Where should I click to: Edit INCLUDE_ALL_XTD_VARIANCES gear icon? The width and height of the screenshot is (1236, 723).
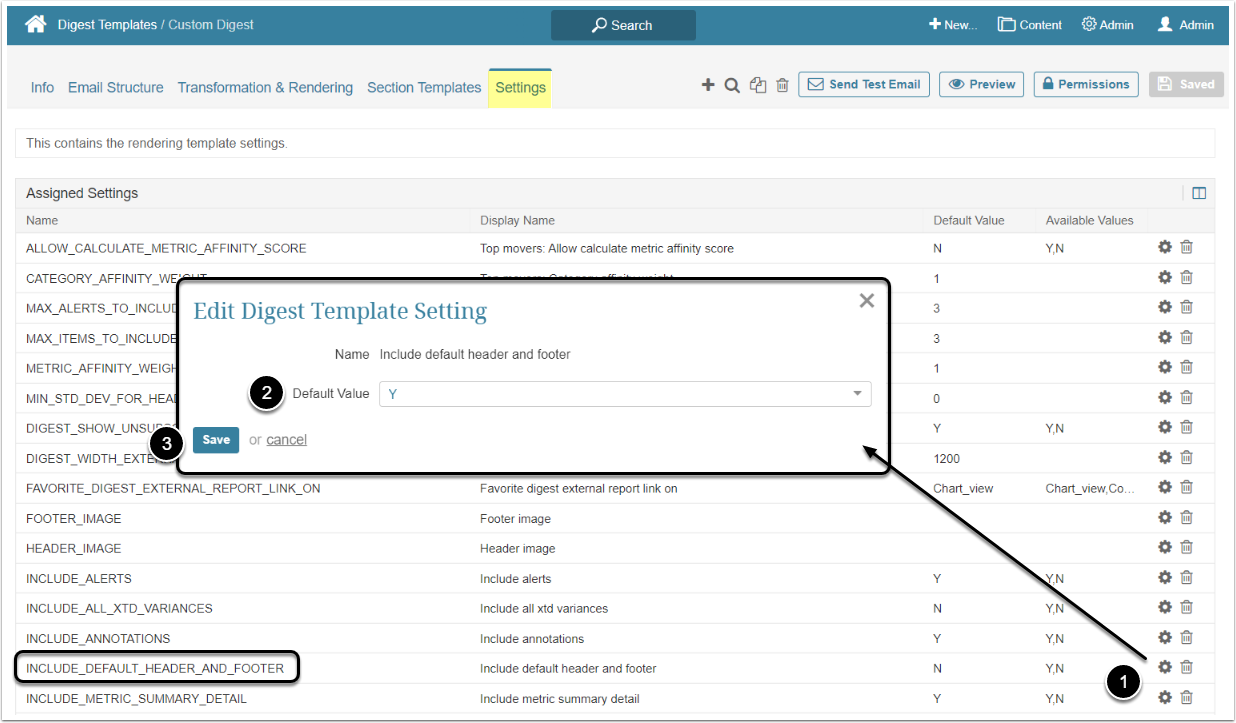coord(1165,607)
